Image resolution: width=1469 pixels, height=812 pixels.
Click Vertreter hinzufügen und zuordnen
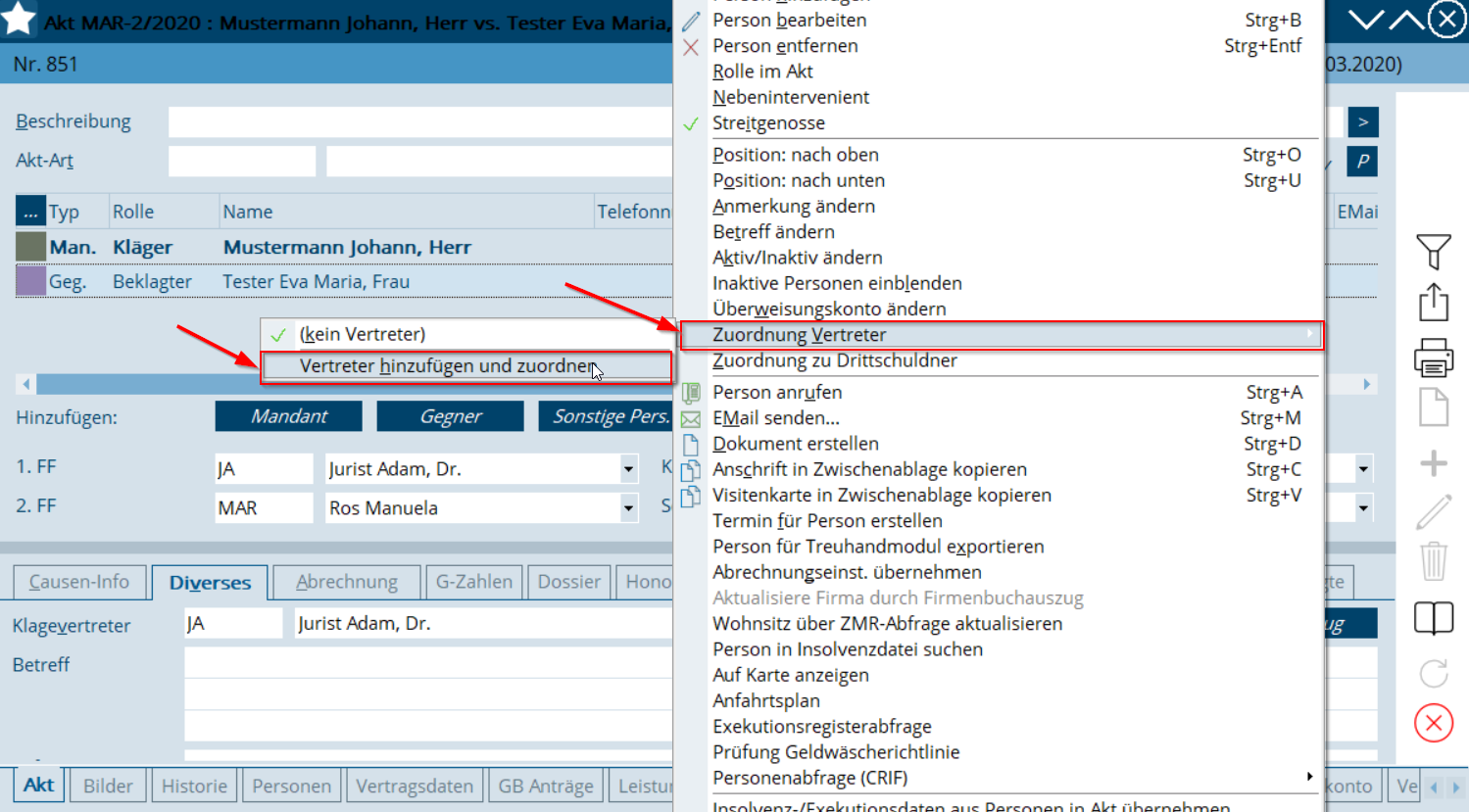point(466,365)
